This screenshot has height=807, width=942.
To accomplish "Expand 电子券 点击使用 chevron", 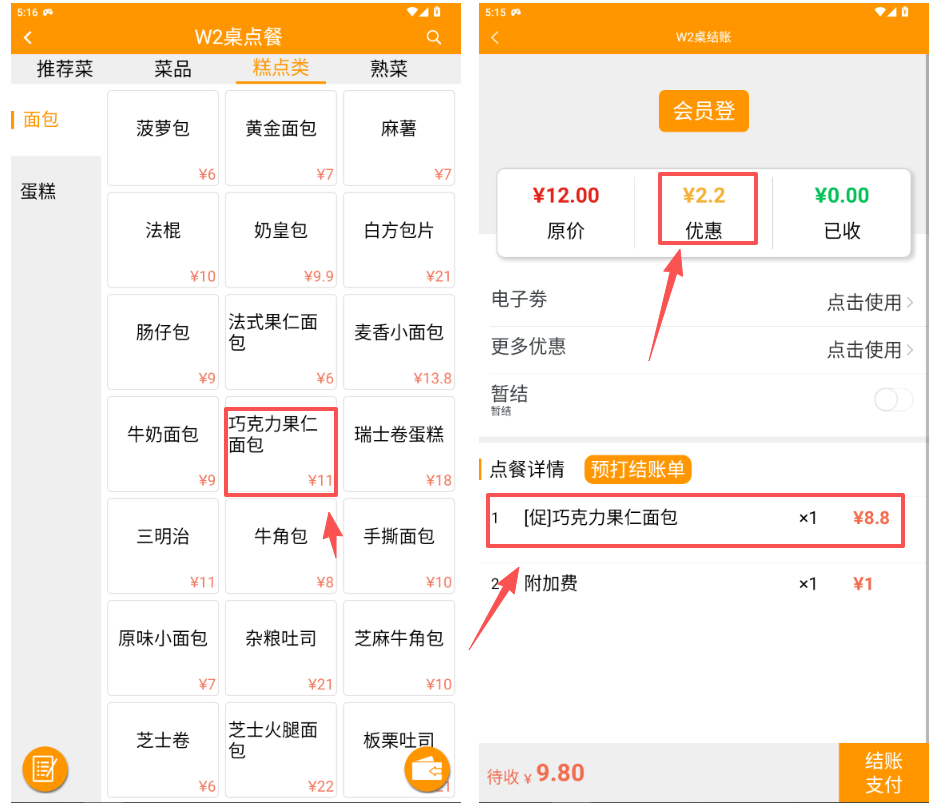I will [x=909, y=302].
